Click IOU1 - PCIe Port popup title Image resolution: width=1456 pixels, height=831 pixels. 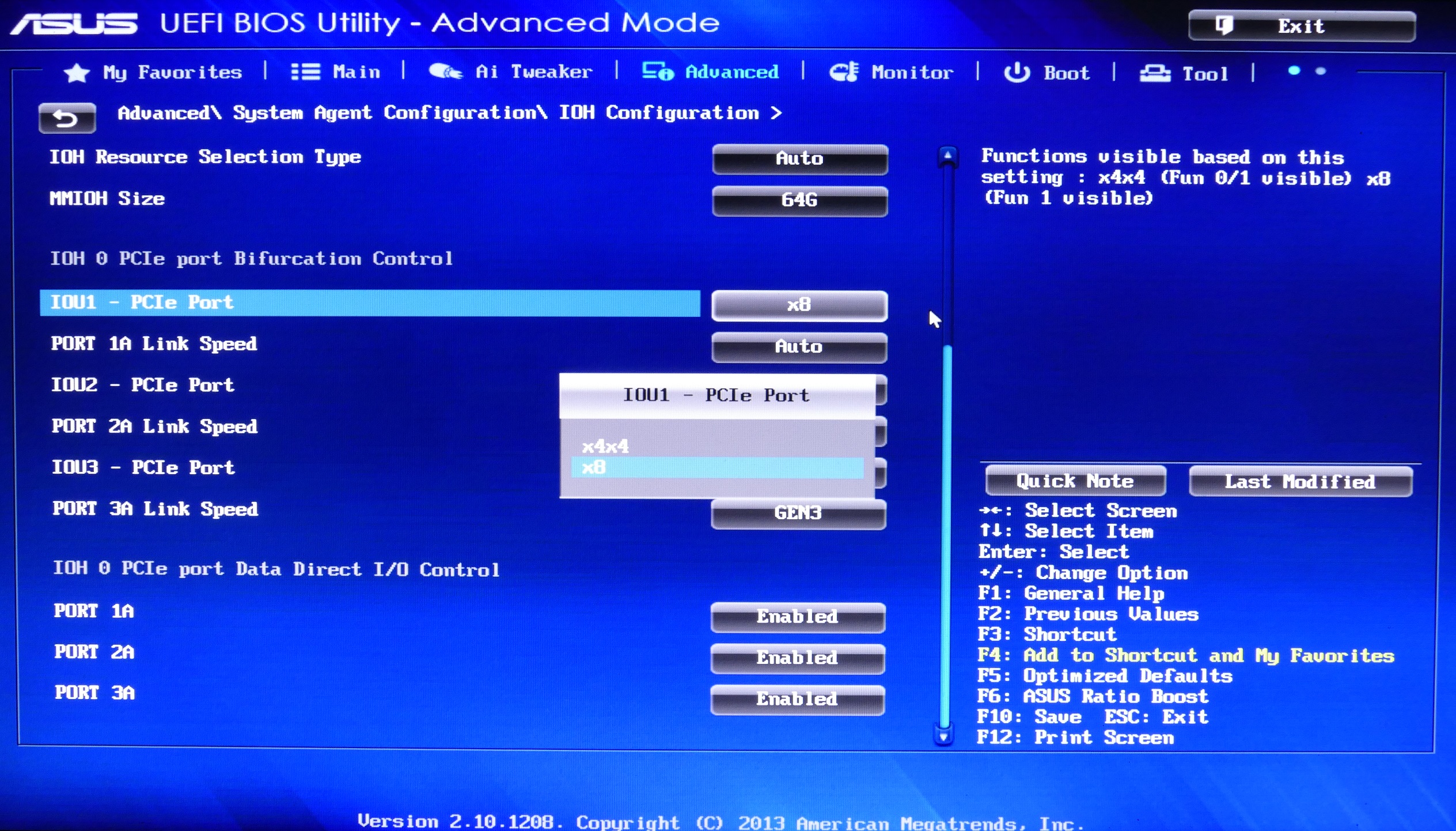tap(716, 396)
